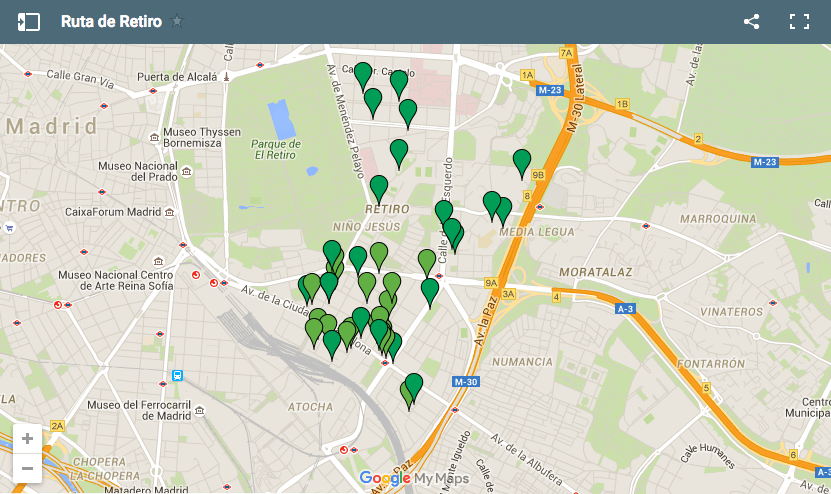This screenshot has width=831, height=494.
Task: Click the CaixaForum Madrid museum icon
Action: coord(170,213)
